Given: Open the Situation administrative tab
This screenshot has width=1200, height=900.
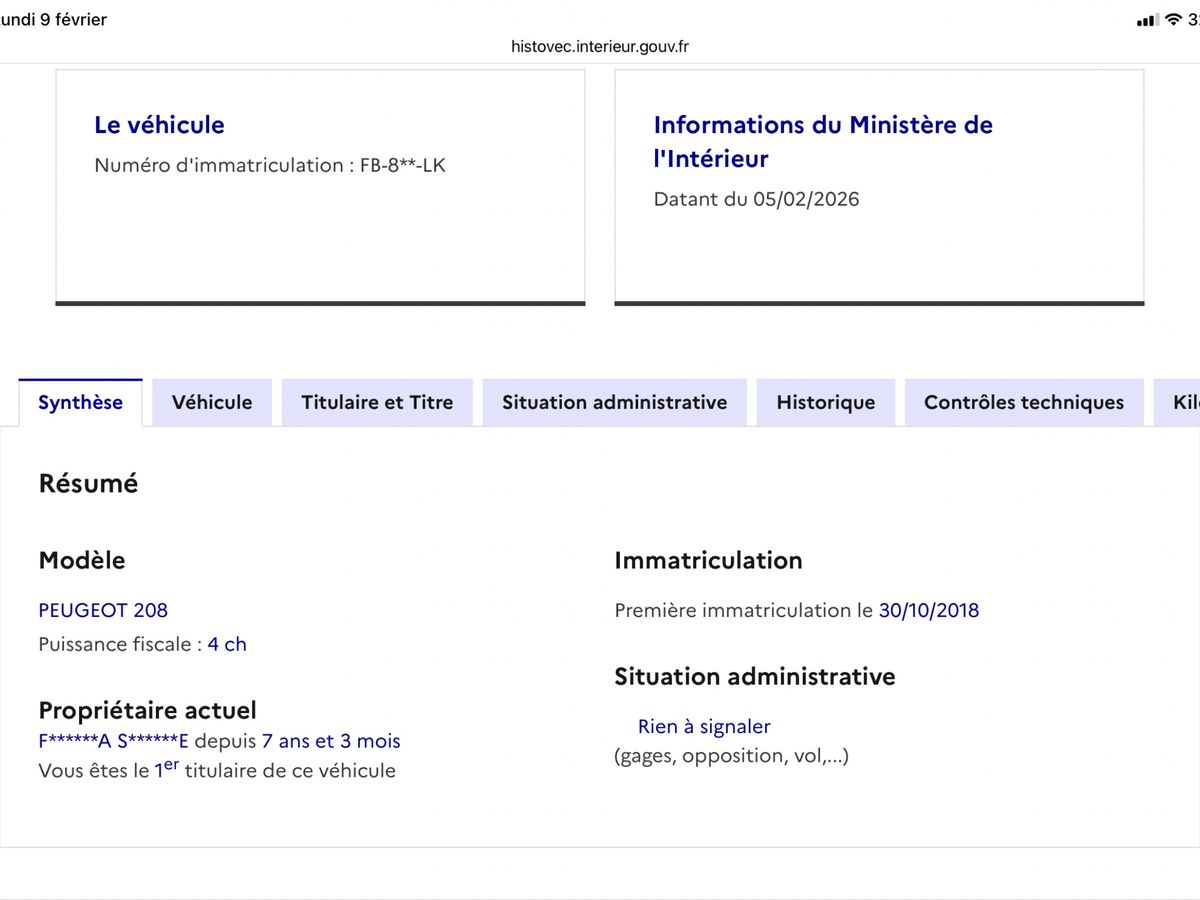Looking at the screenshot, I should 614,402.
